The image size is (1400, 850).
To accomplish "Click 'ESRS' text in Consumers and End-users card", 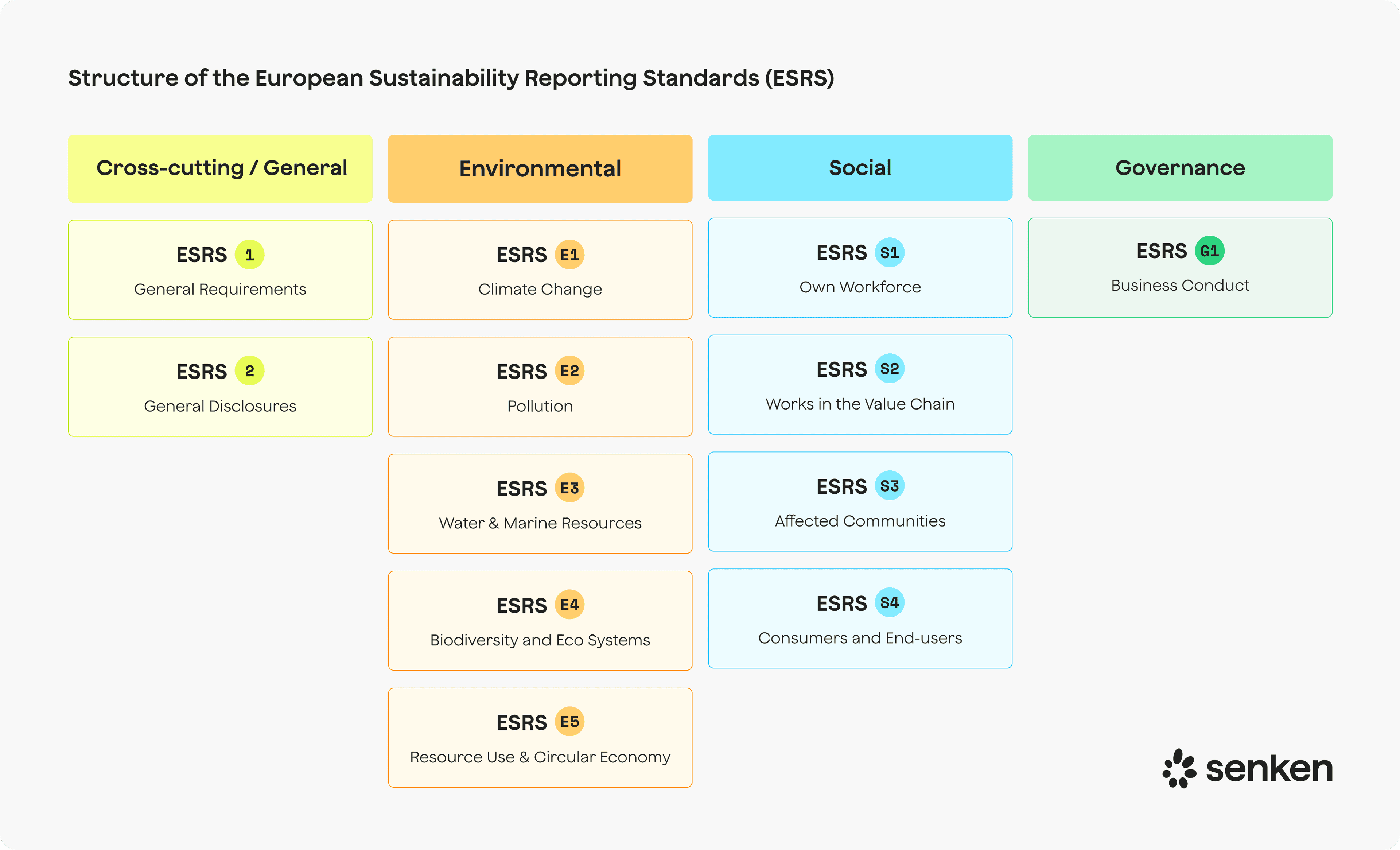I will coord(841,604).
